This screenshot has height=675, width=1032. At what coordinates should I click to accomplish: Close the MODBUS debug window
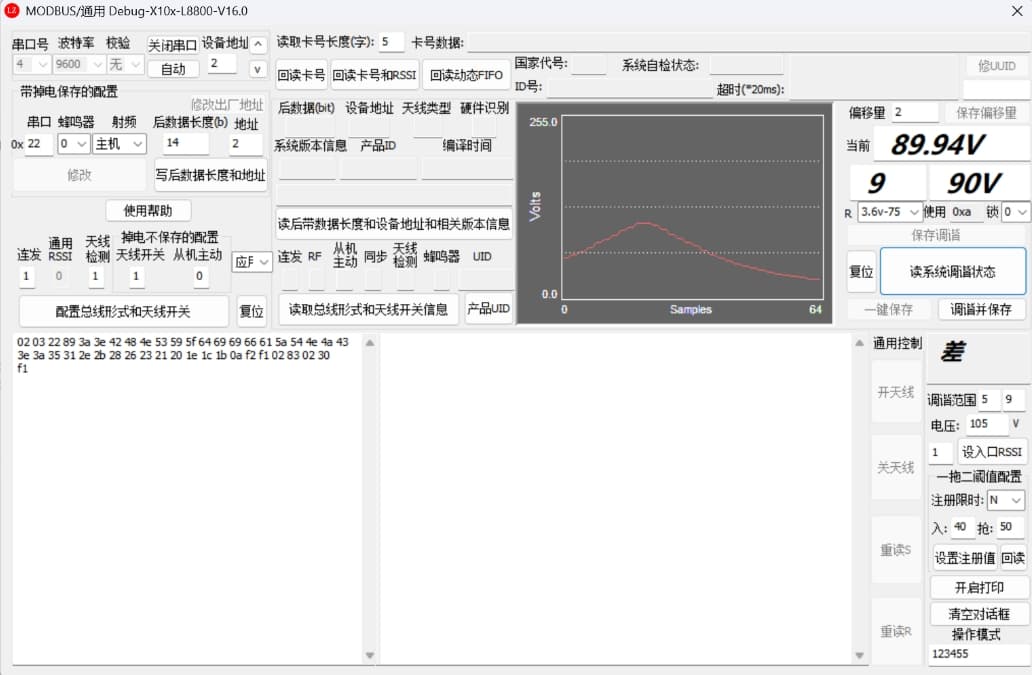click(x=1016, y=11)
